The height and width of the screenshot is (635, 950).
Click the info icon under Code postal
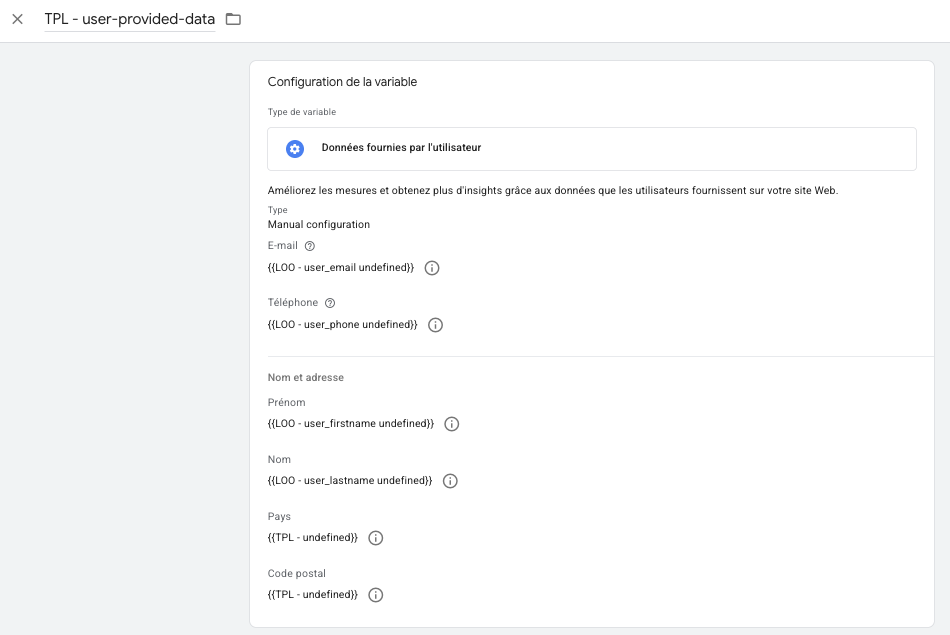[376, 595]
